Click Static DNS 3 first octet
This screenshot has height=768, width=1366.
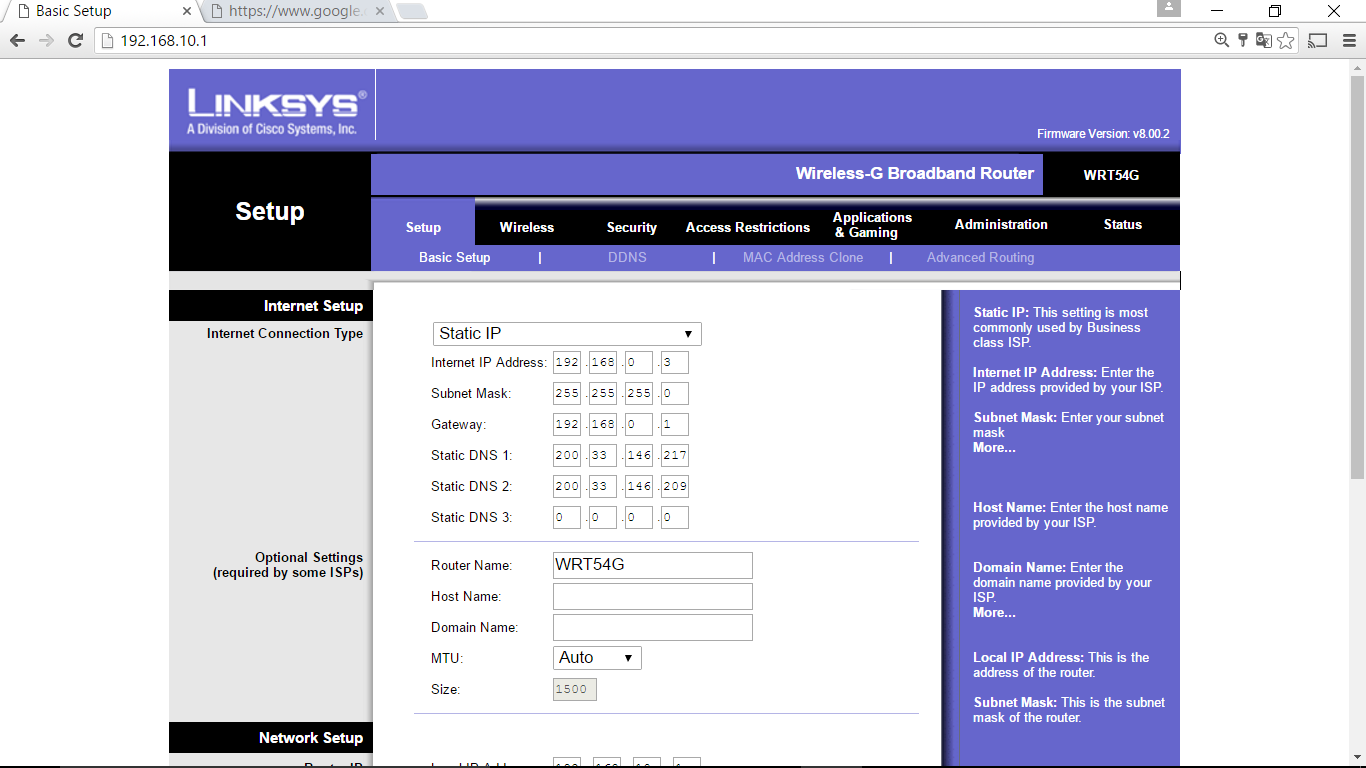click(x=567, y=517)
